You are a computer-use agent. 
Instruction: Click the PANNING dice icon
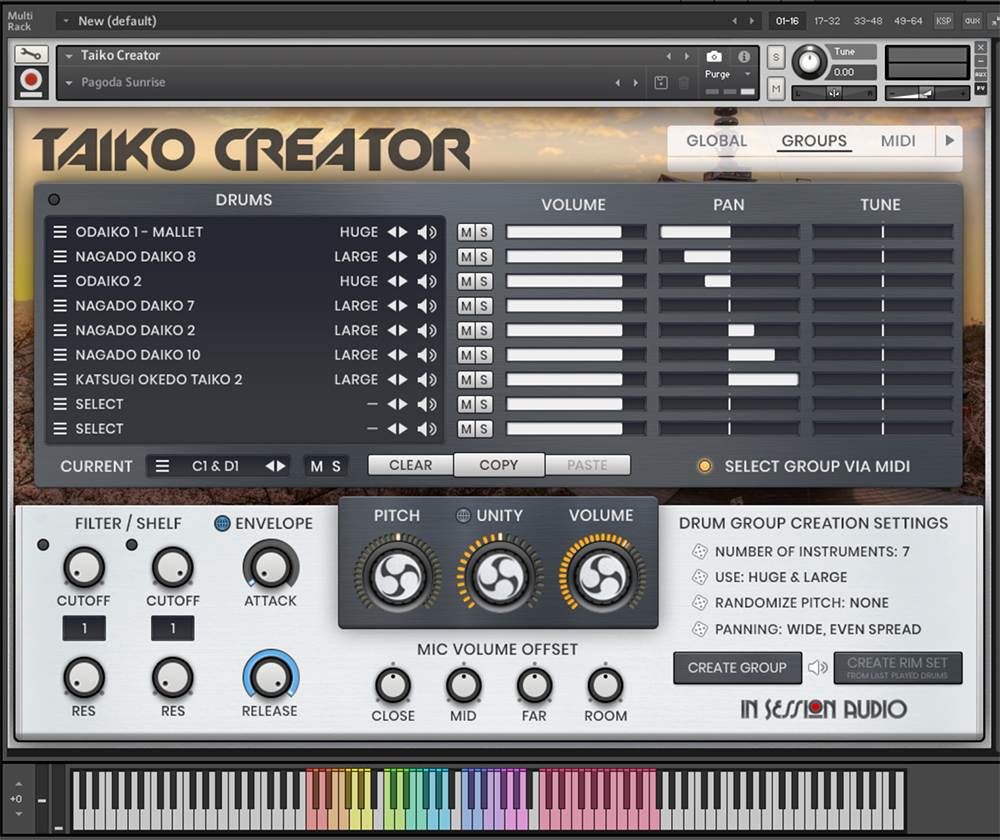(700, 630)
